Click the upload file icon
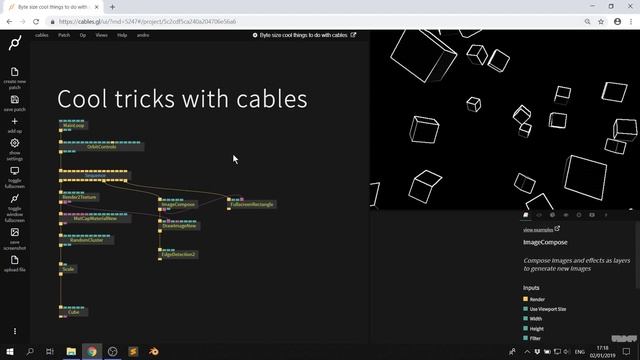The height and width of the screenshot is (360, 640). [x=15, y=260]
